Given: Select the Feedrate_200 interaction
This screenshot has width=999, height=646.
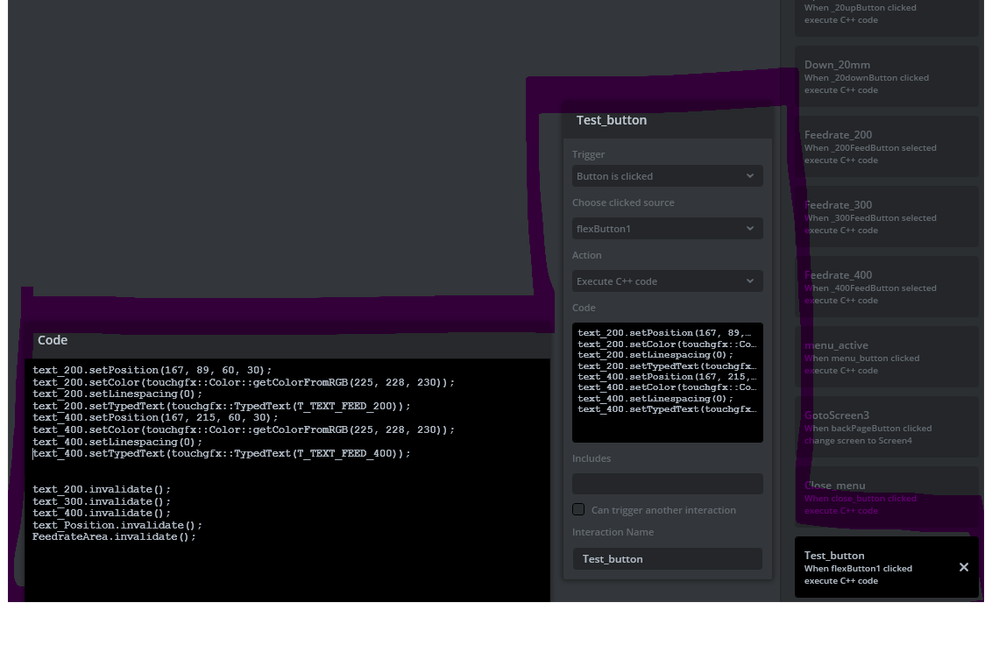Looking at the screenshot, I should 886,147.
